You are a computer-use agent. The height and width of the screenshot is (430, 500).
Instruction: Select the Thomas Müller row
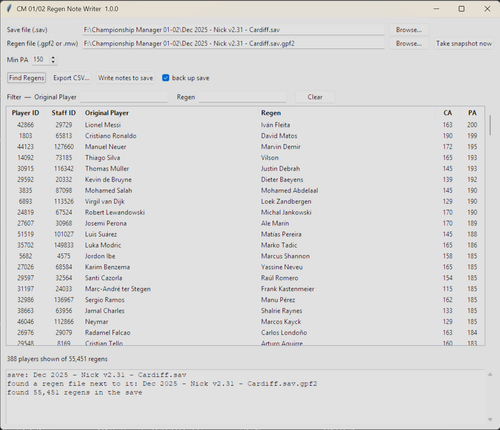pos(245,169)
